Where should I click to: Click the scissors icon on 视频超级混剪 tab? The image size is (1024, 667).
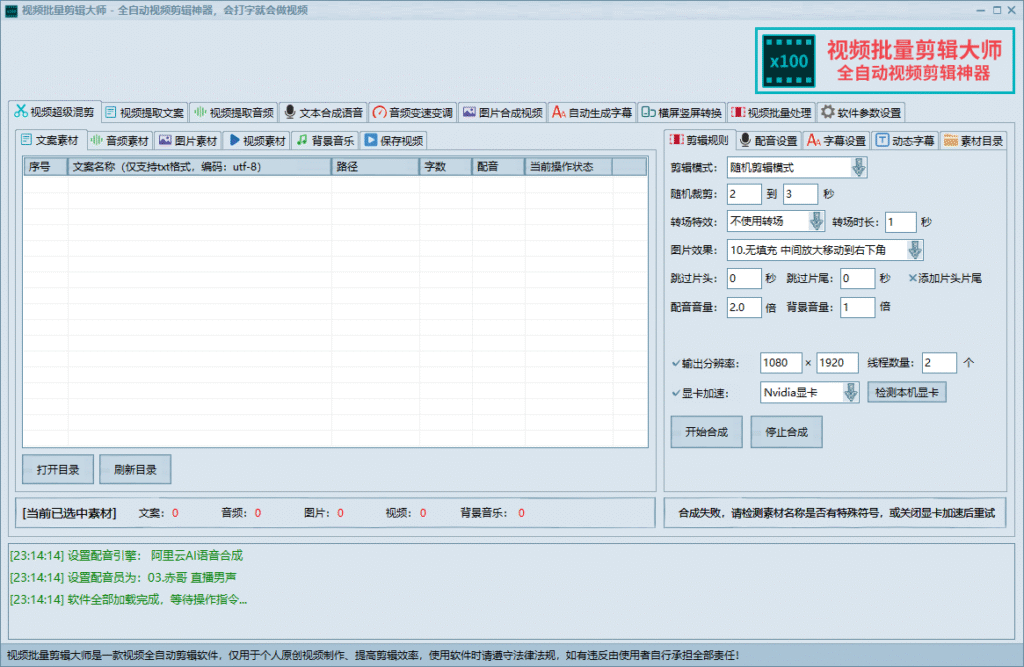(20, 112)
